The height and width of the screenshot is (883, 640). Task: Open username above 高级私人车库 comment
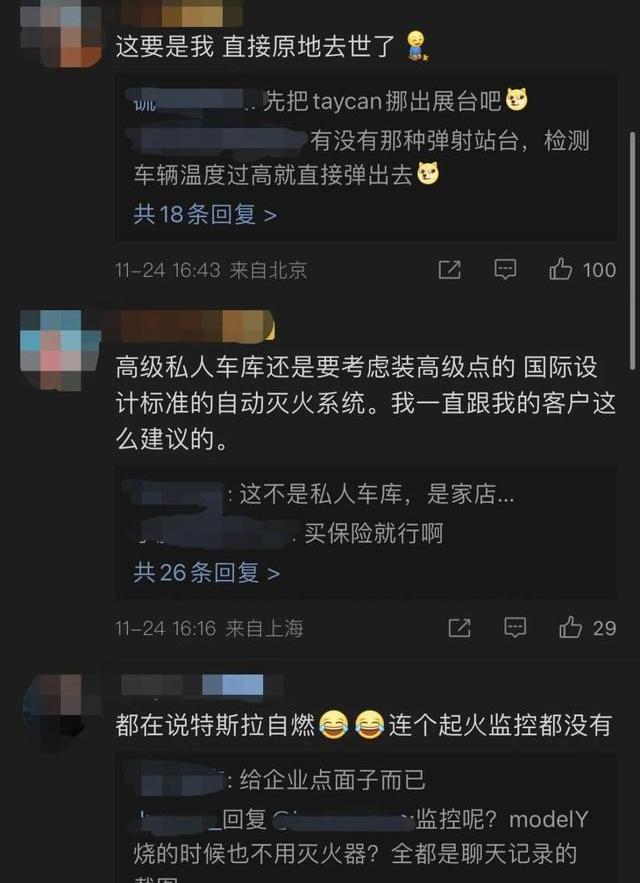point(197,325)
